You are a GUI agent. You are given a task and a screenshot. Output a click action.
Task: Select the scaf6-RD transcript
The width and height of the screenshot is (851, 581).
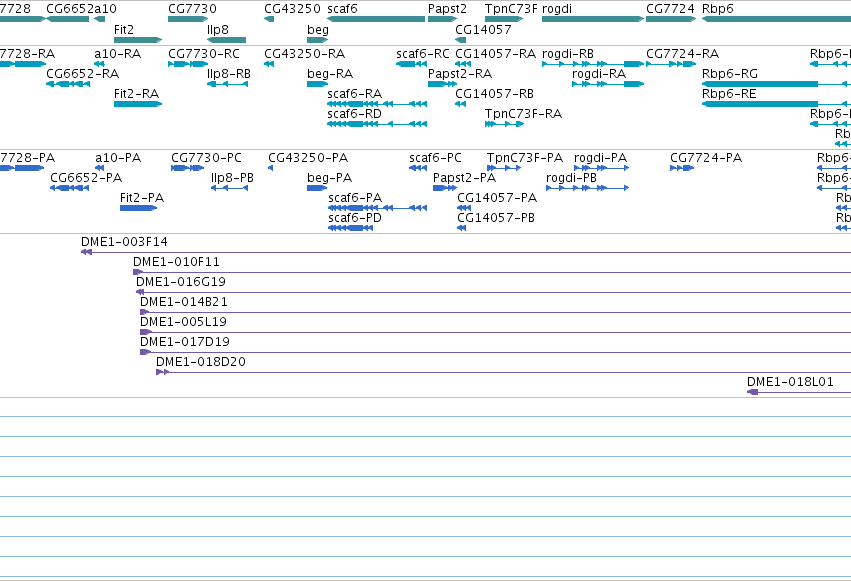click(377, 124)
